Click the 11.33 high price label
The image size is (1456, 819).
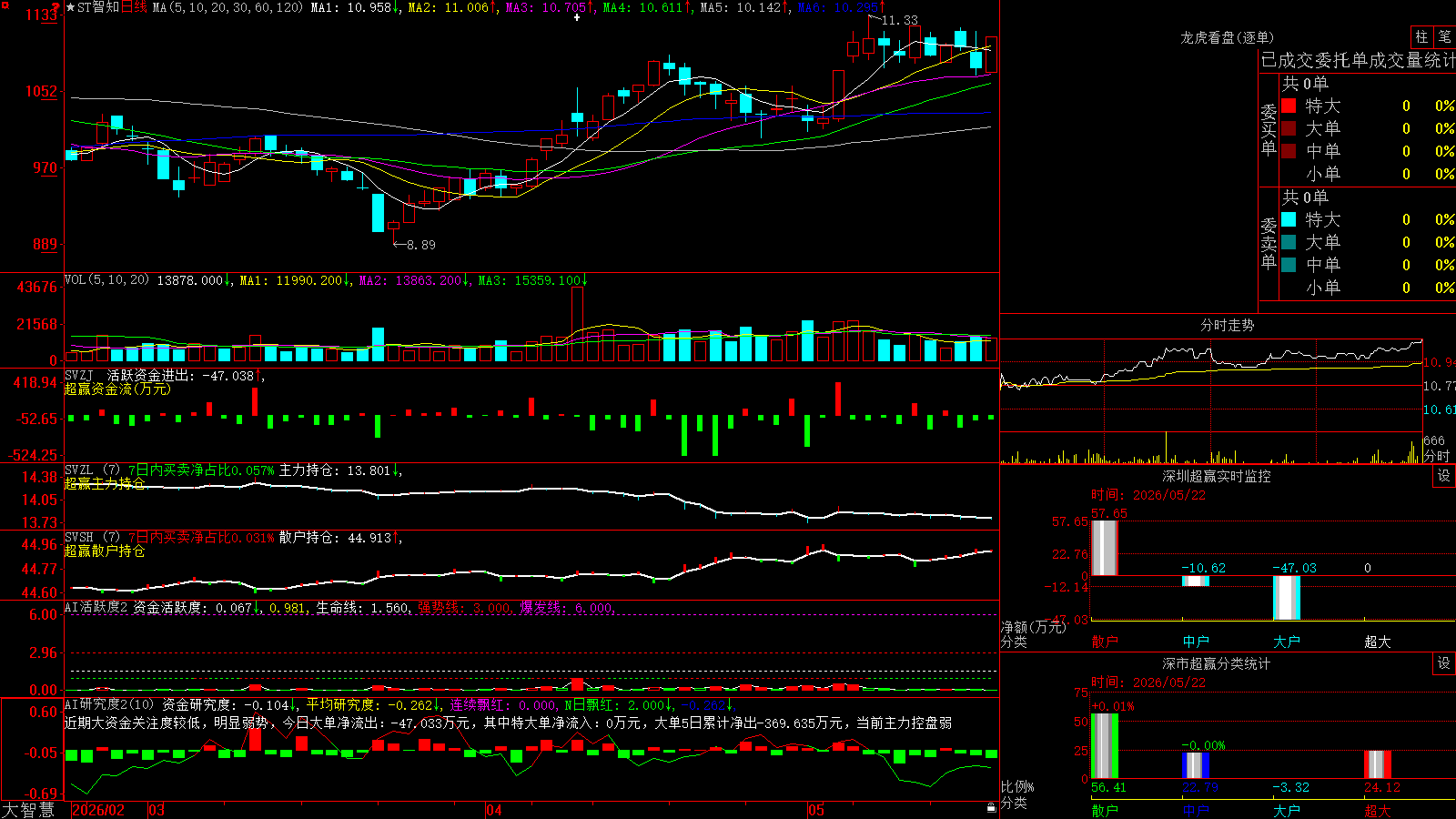(900, 20)
